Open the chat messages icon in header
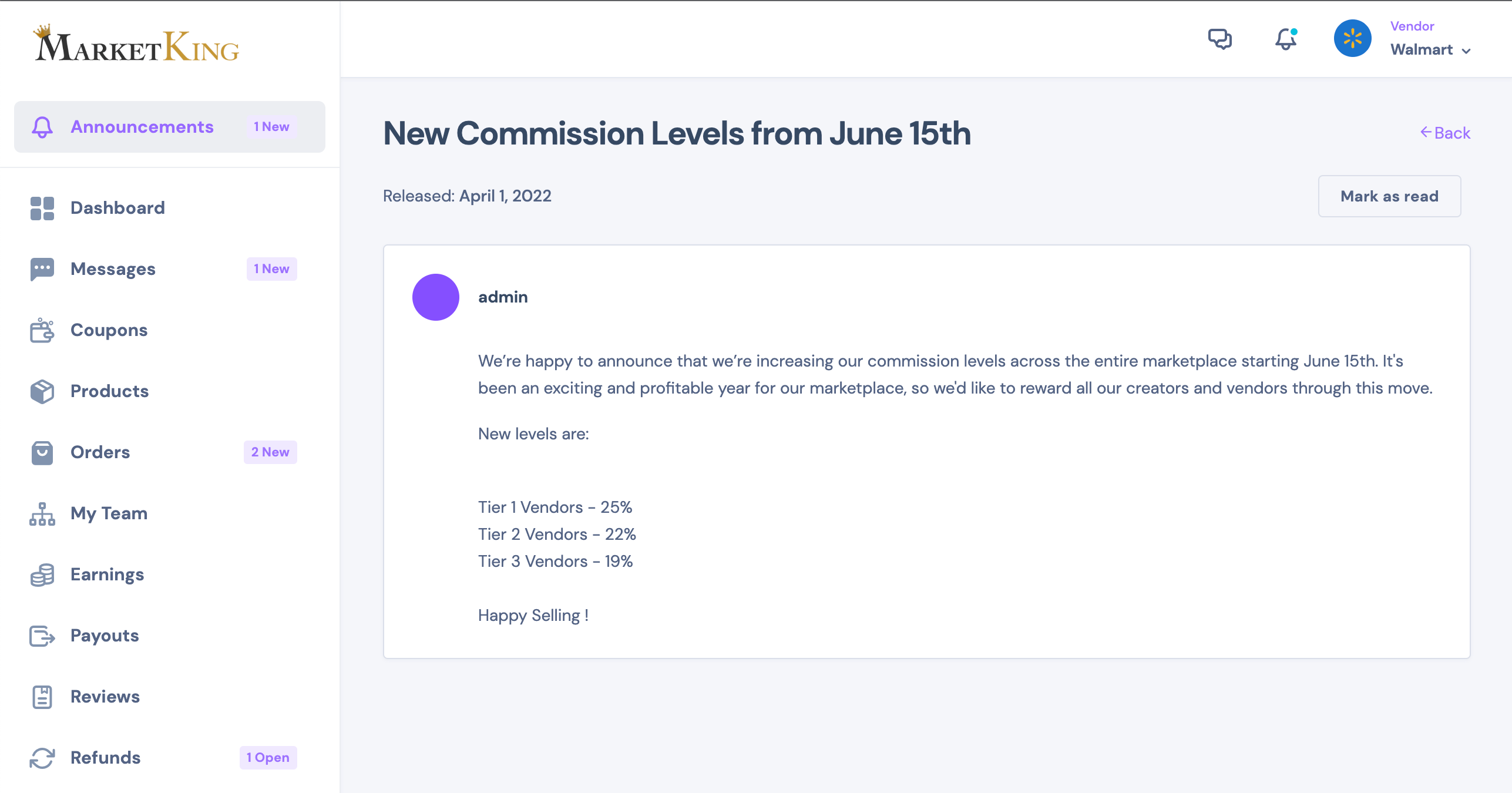 coord(1219,39)
